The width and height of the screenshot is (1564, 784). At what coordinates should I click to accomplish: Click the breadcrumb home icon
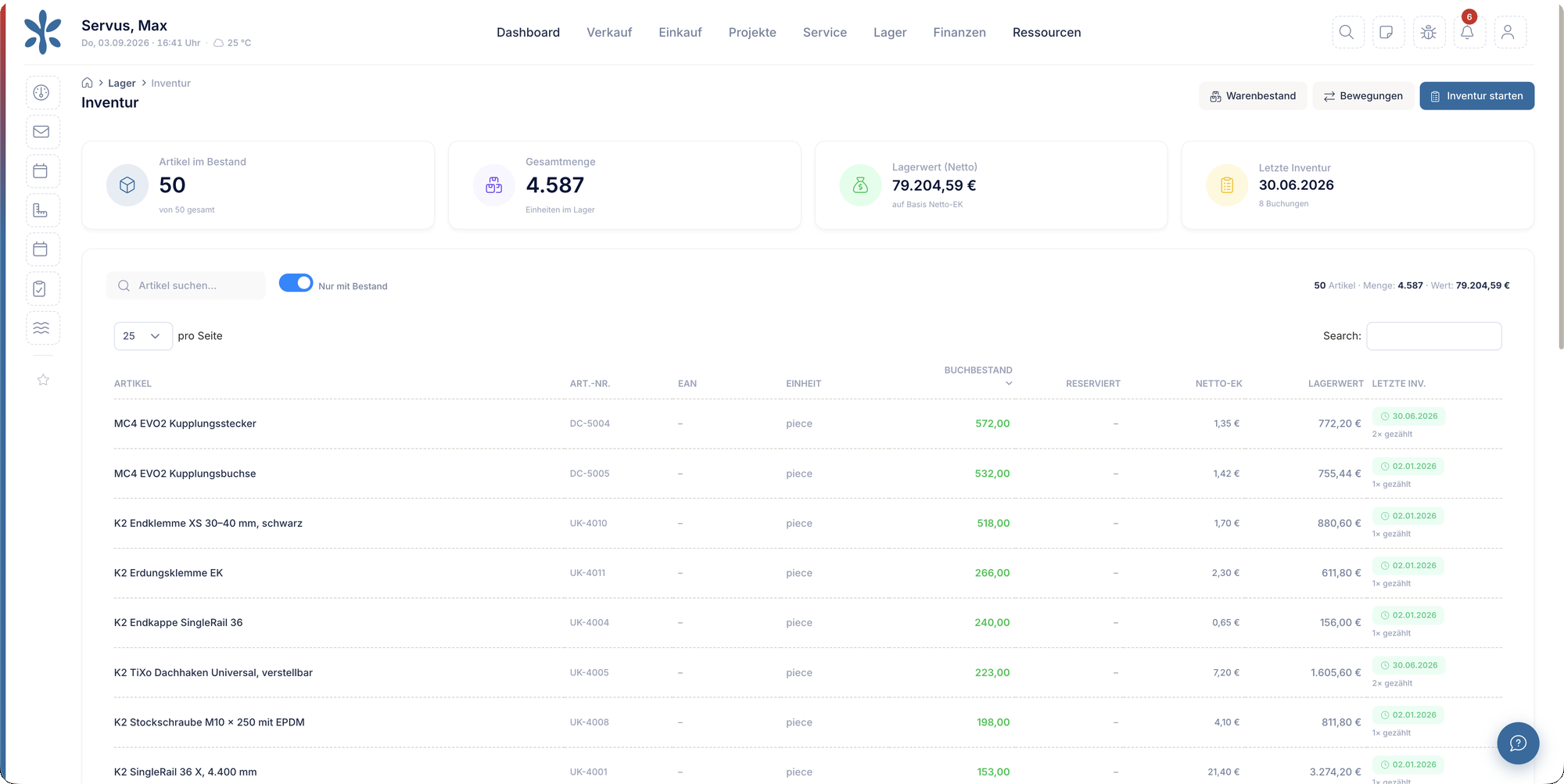(88, 83)
